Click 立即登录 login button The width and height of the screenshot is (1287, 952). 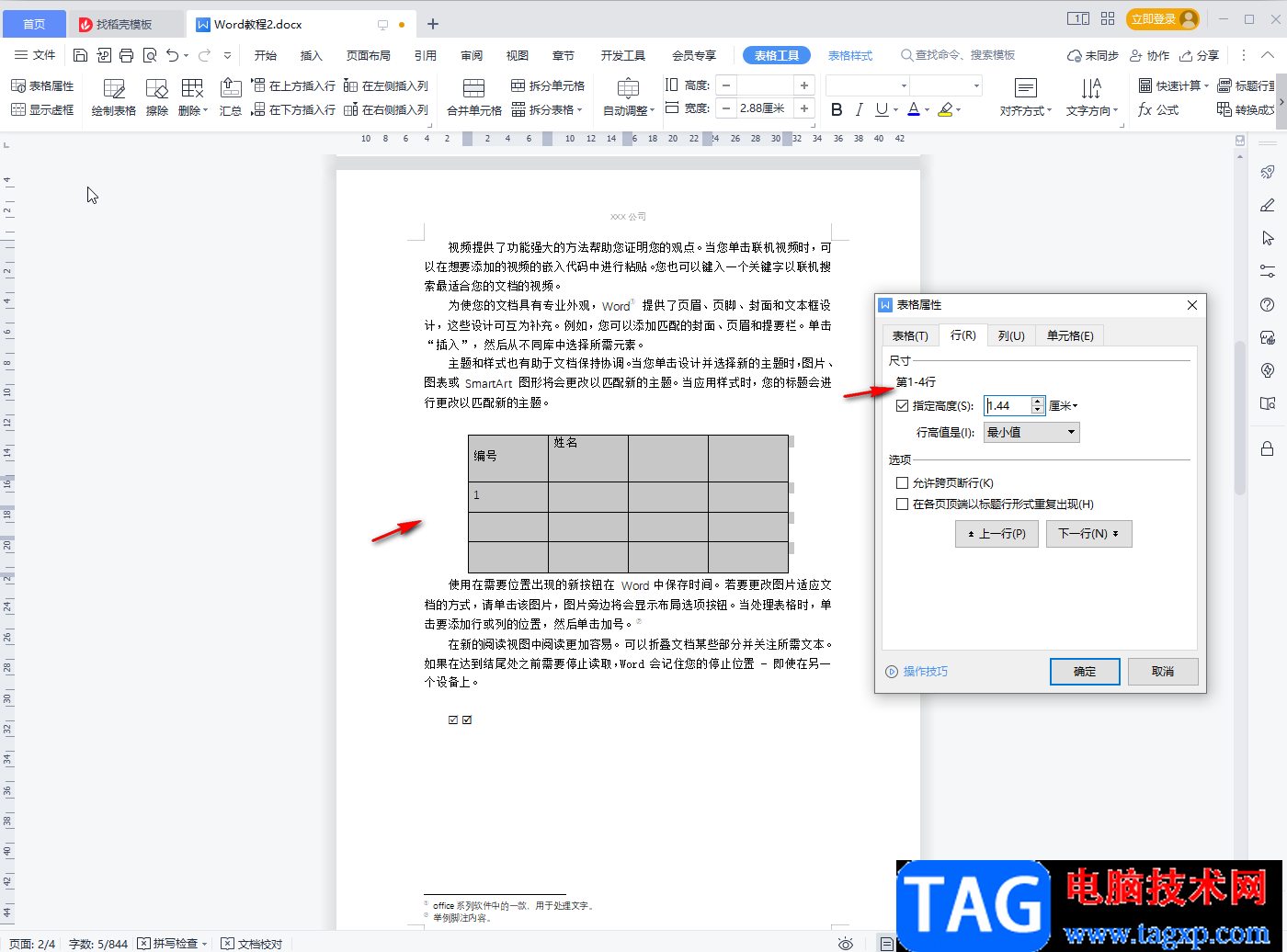click(1163, 19)
